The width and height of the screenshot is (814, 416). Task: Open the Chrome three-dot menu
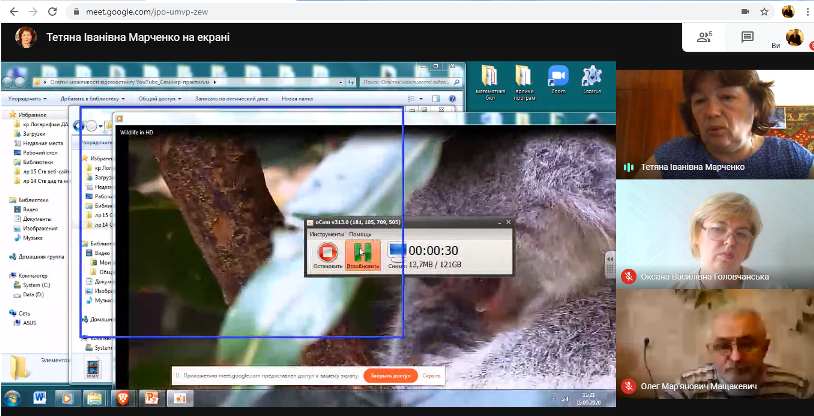coord(806,11)
